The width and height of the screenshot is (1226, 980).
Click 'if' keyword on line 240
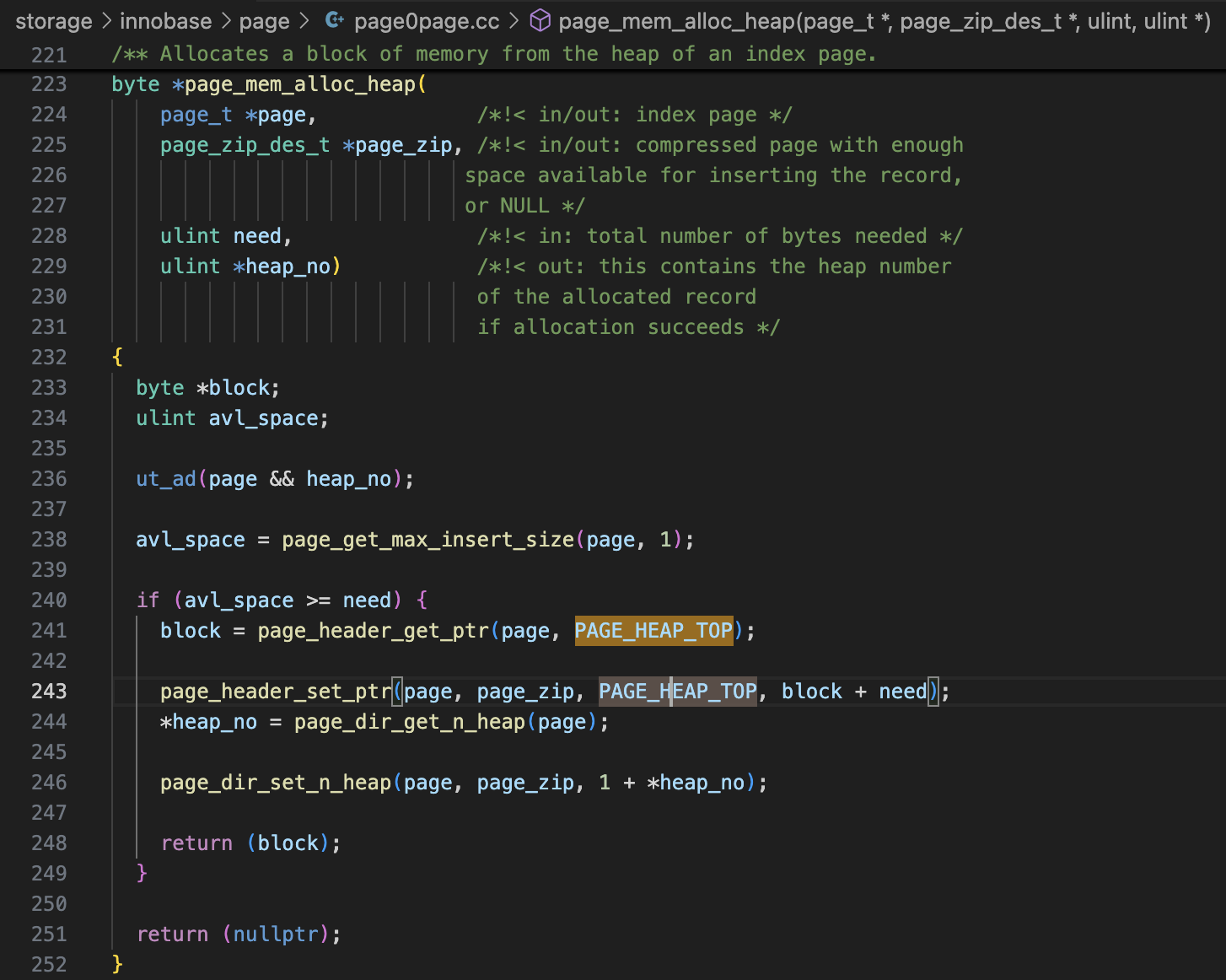(x=148, y=600)
